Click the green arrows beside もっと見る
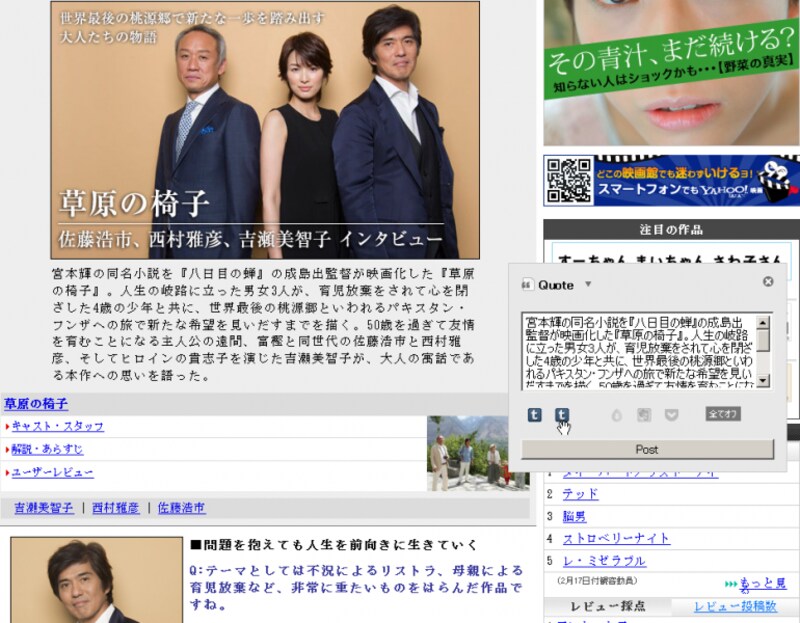Viewport: 800px width, 623px height. 731,584
